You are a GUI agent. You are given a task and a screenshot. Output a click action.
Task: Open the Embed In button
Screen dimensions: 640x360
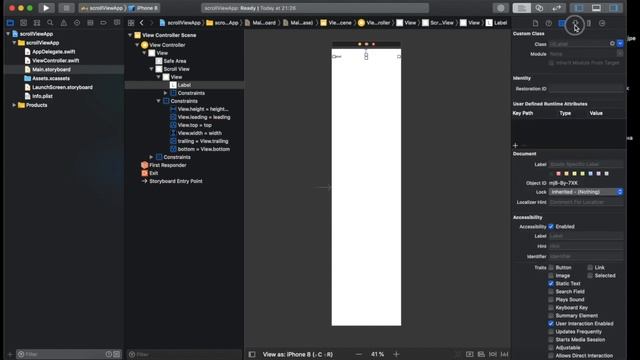coord(469,354)
